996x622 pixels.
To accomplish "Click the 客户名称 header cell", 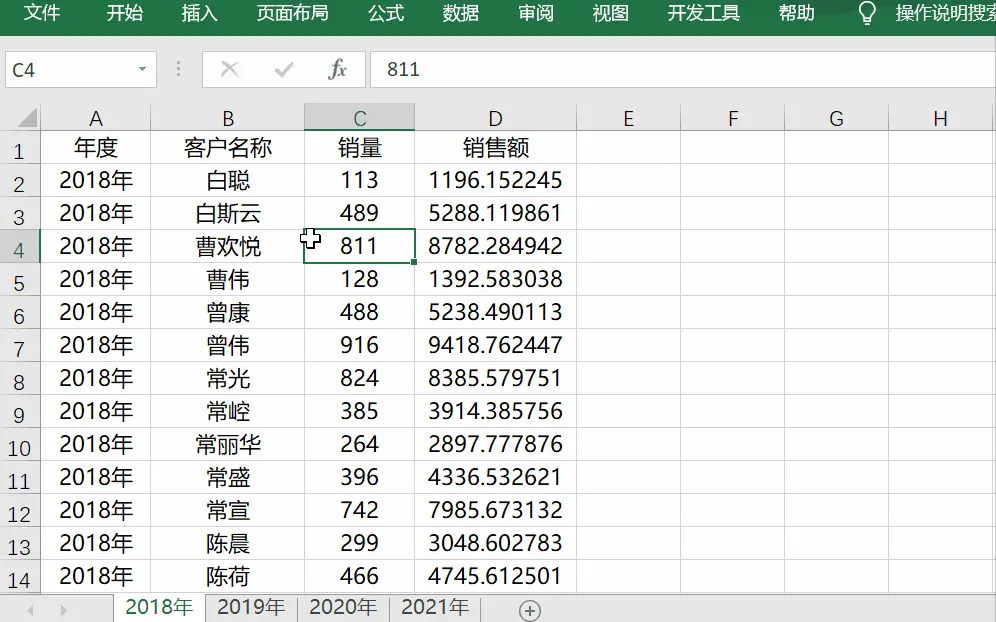I will pyautogui.click(x=228, y=147).
